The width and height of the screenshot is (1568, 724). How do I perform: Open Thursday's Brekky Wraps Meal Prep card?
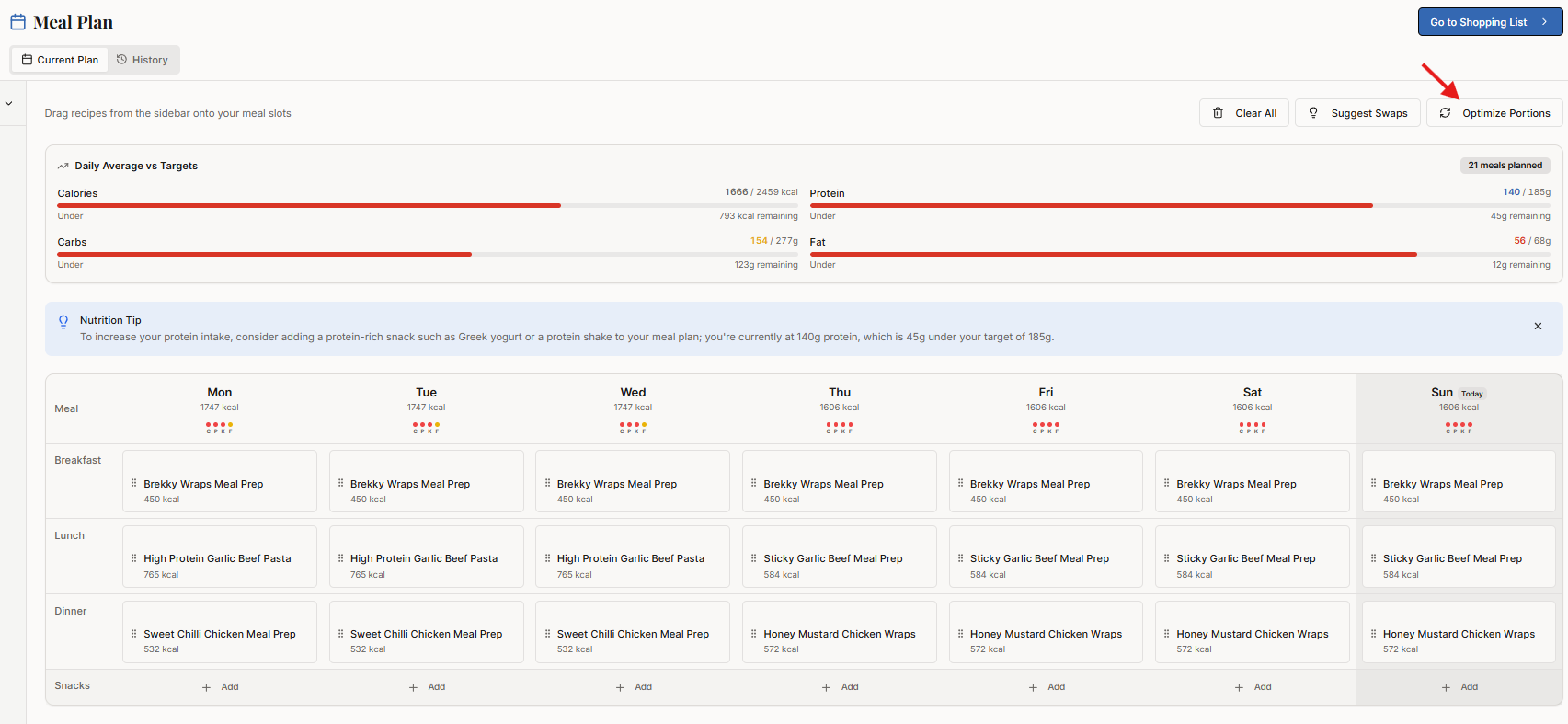(840, 481)
